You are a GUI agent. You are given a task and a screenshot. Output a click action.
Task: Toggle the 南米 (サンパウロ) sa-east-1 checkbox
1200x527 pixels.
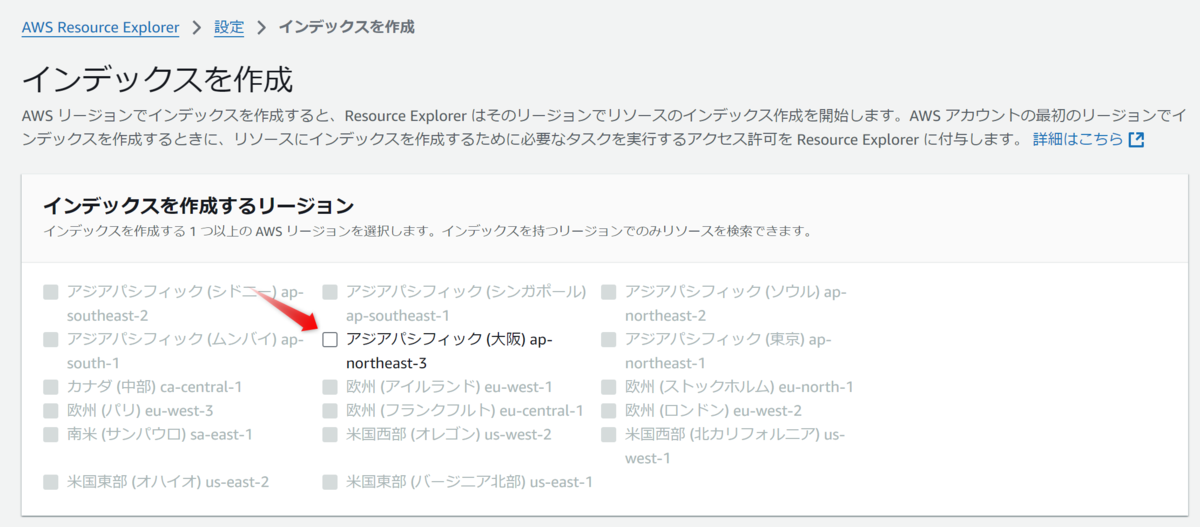click(x=51, y=435)
